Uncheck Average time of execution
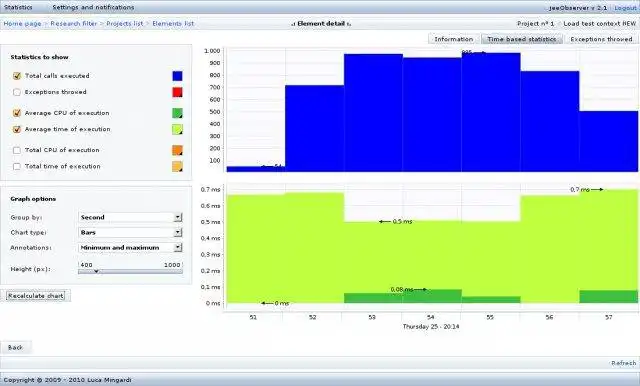The height and width of the screenshot is (386, 640). 17,129
